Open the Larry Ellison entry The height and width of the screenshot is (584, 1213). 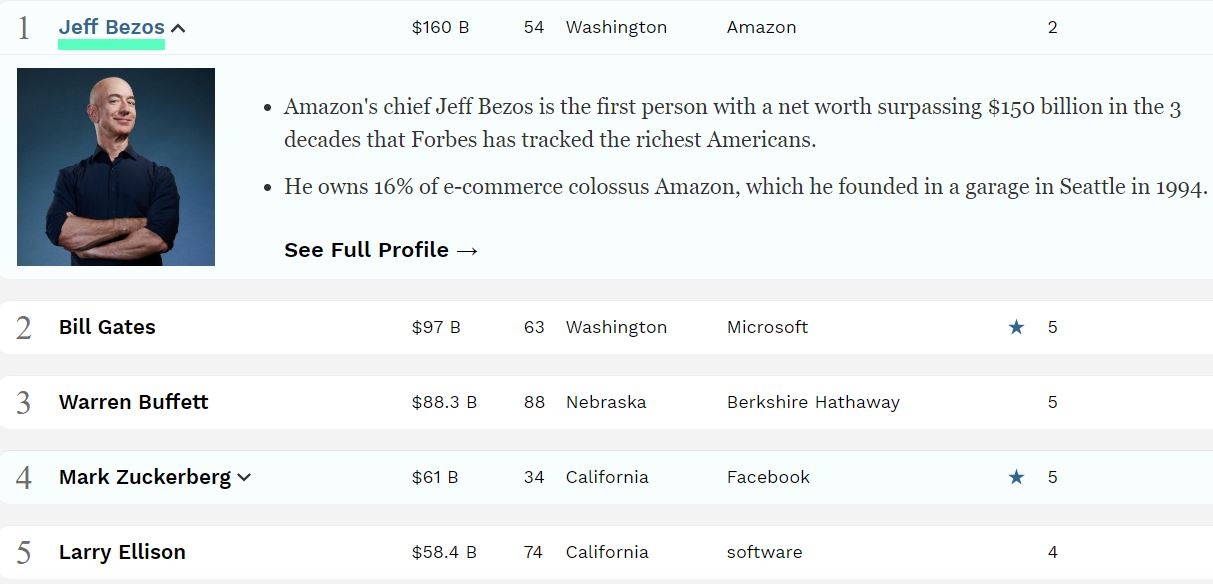pos(122,552)
